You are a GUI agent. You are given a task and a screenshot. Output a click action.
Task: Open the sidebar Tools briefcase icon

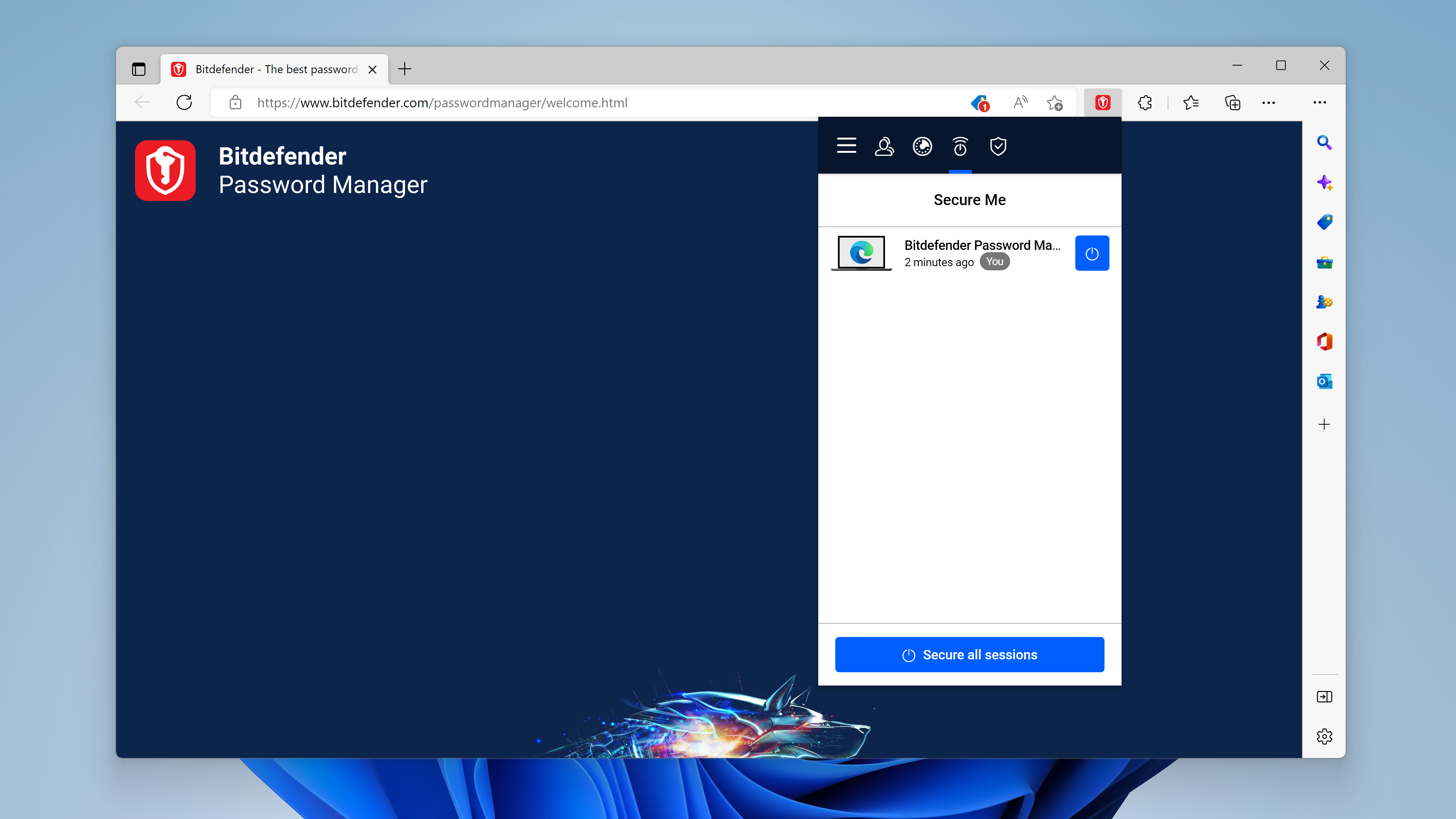click(x=1324, y=262)
